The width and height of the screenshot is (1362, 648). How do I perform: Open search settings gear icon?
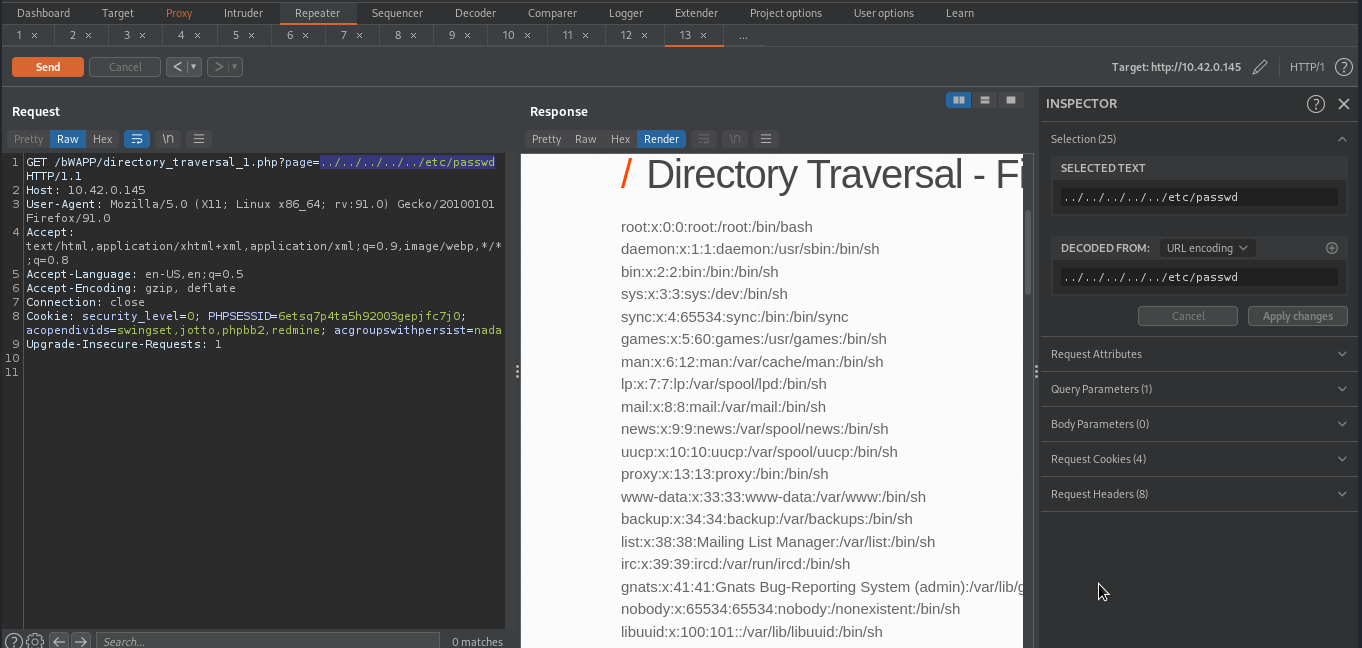tap(35, 641)
